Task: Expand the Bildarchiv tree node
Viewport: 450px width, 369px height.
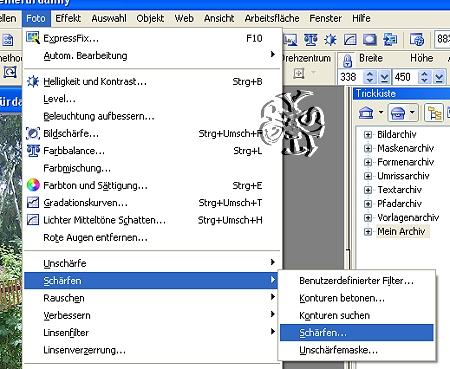Action: [368, 135]
